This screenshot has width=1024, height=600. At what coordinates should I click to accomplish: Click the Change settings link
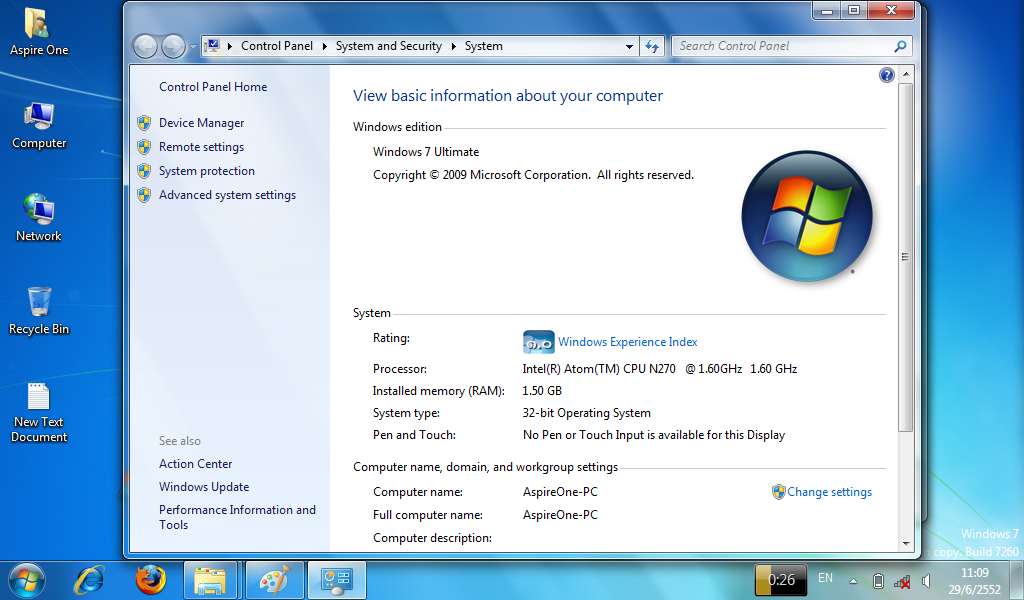pos(829,492)
